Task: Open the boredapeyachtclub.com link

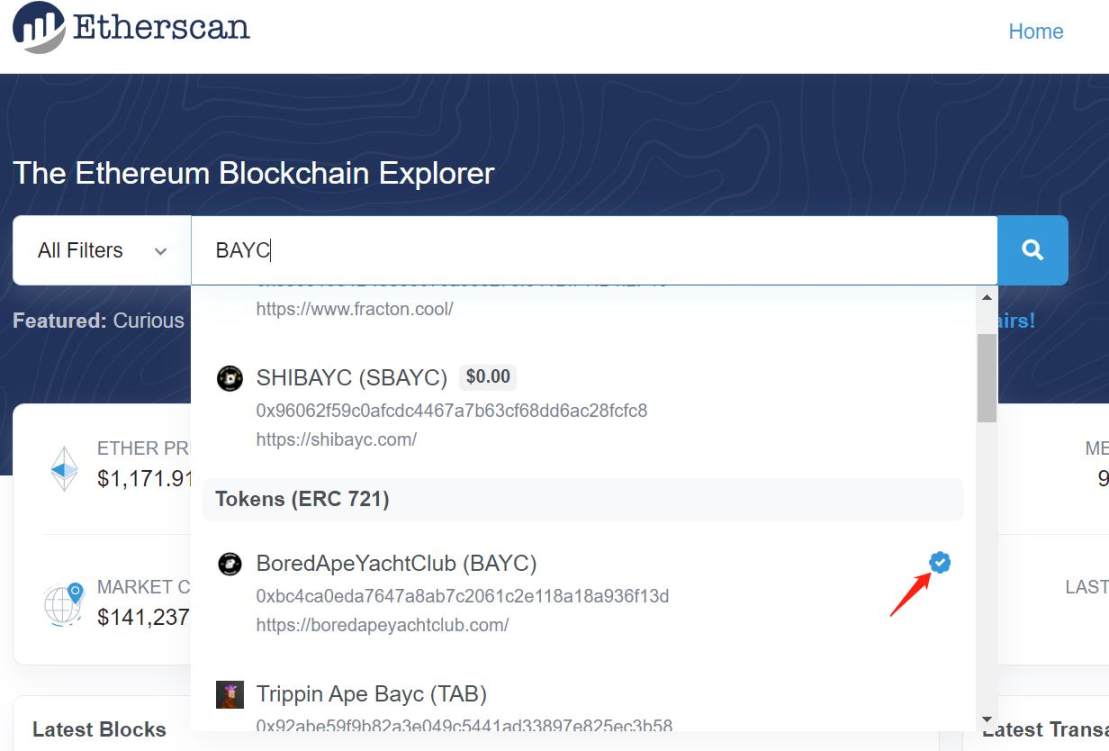Action: coord(382,625)
